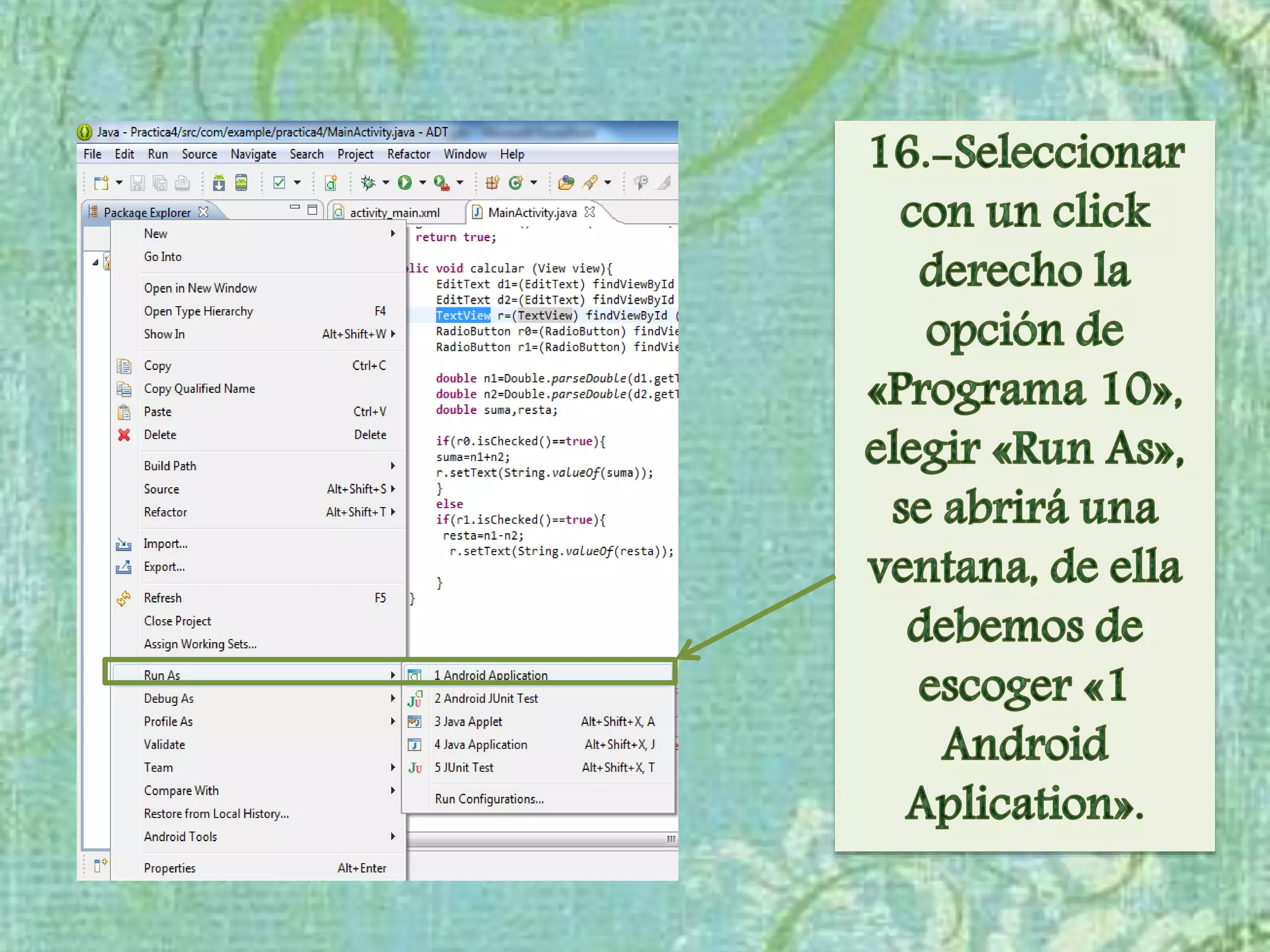Click the Android Lint check icon

279,183
